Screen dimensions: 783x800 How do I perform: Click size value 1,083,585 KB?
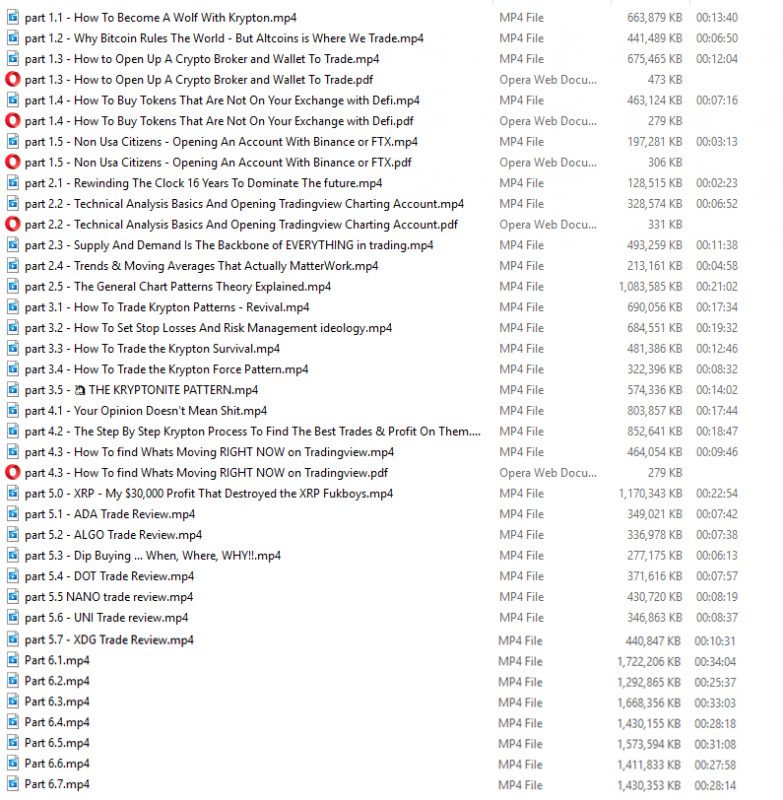(x=650, y=287)
